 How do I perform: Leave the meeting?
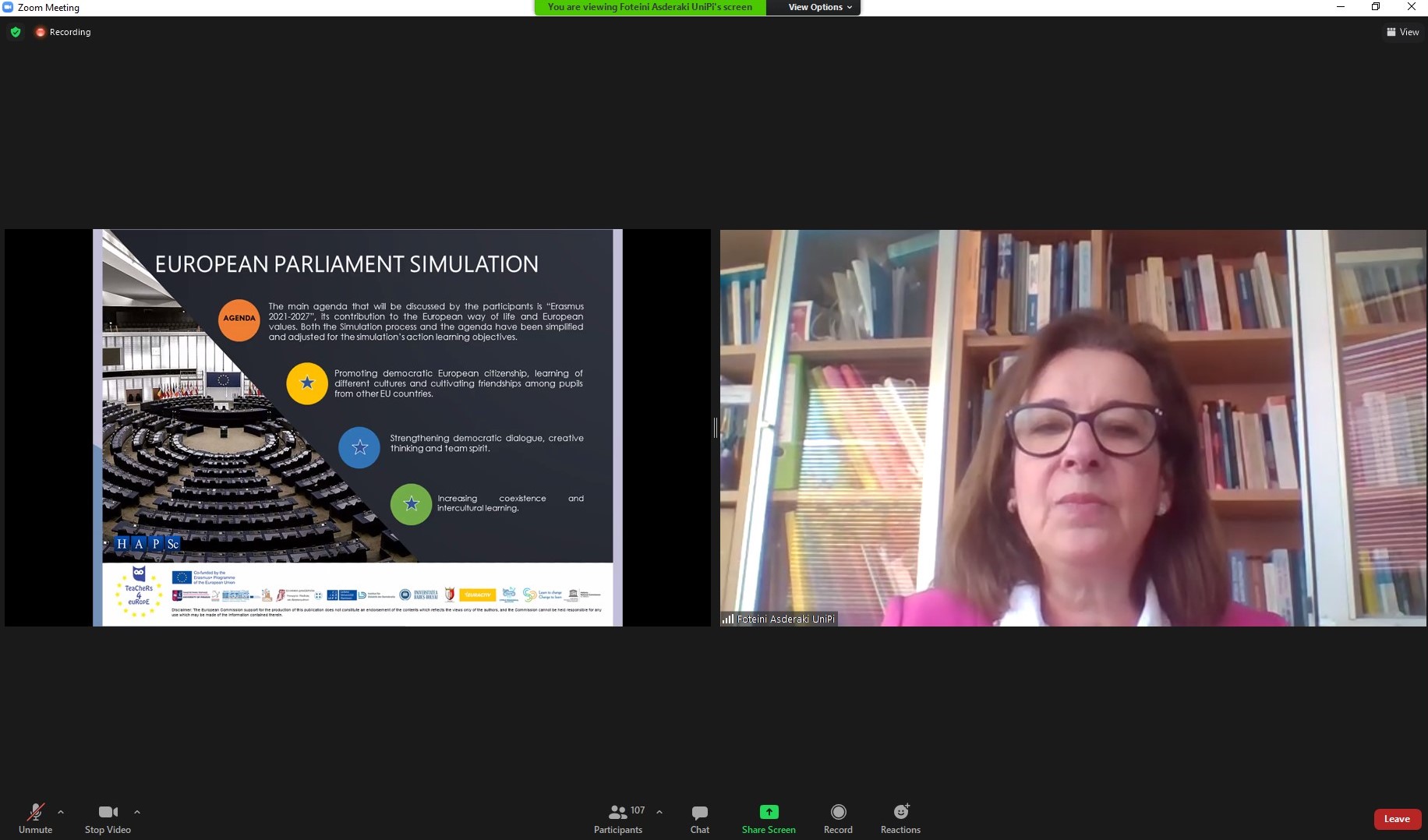tap(1397, 819)
